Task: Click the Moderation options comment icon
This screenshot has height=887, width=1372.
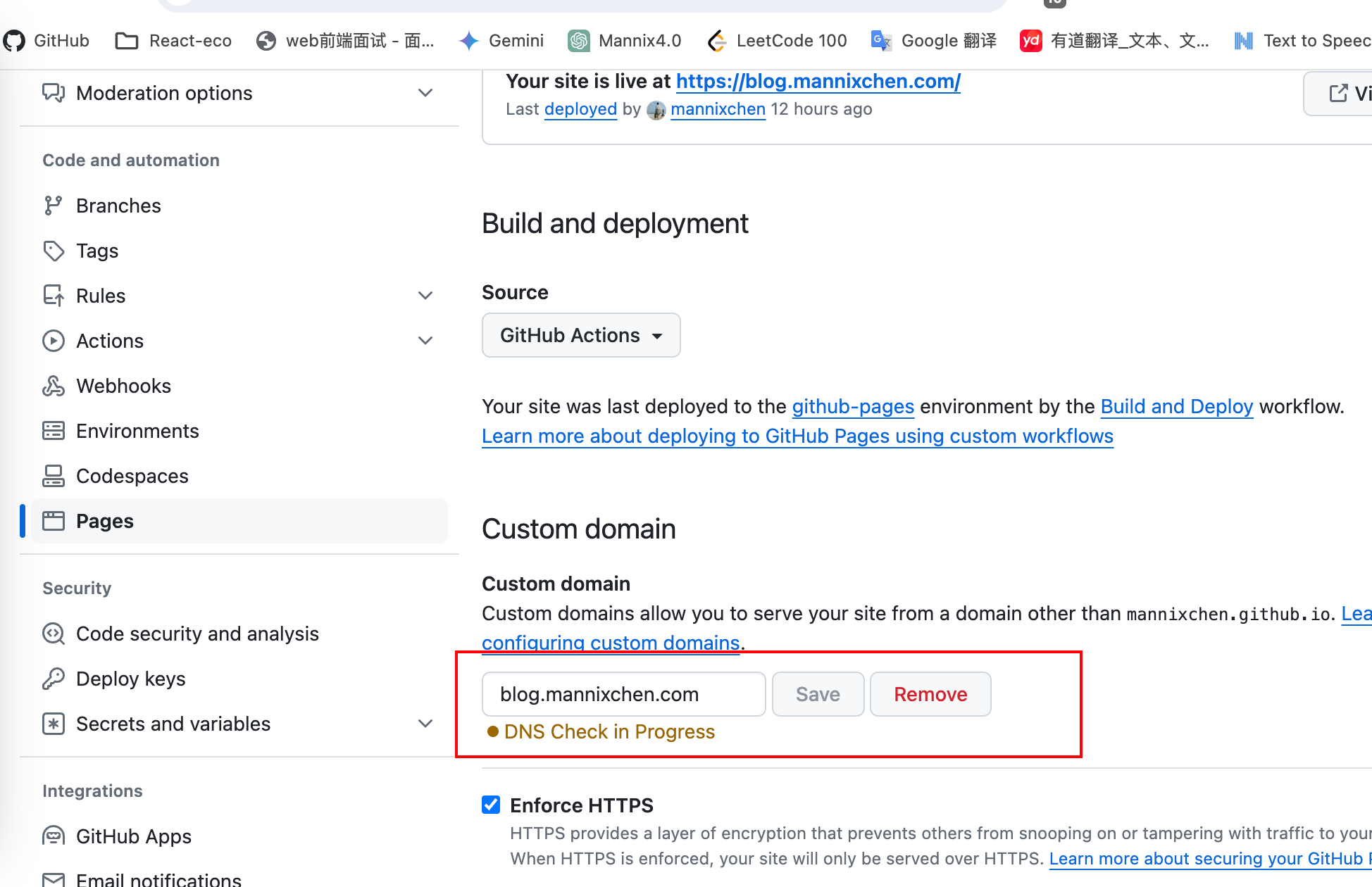Action: pyautogui.click(x=54, y=93)
